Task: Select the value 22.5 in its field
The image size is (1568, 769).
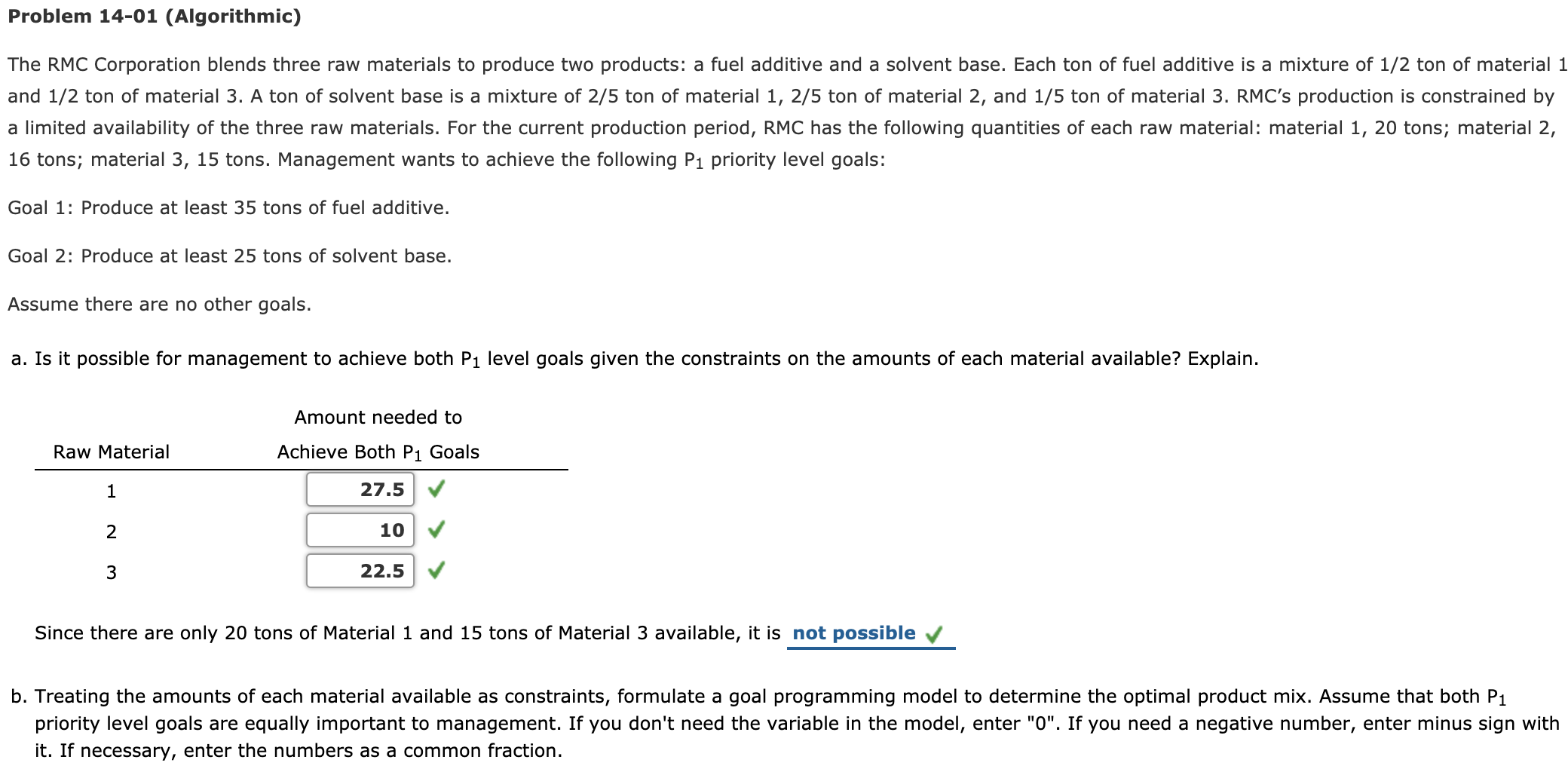Action: (382, 570)
